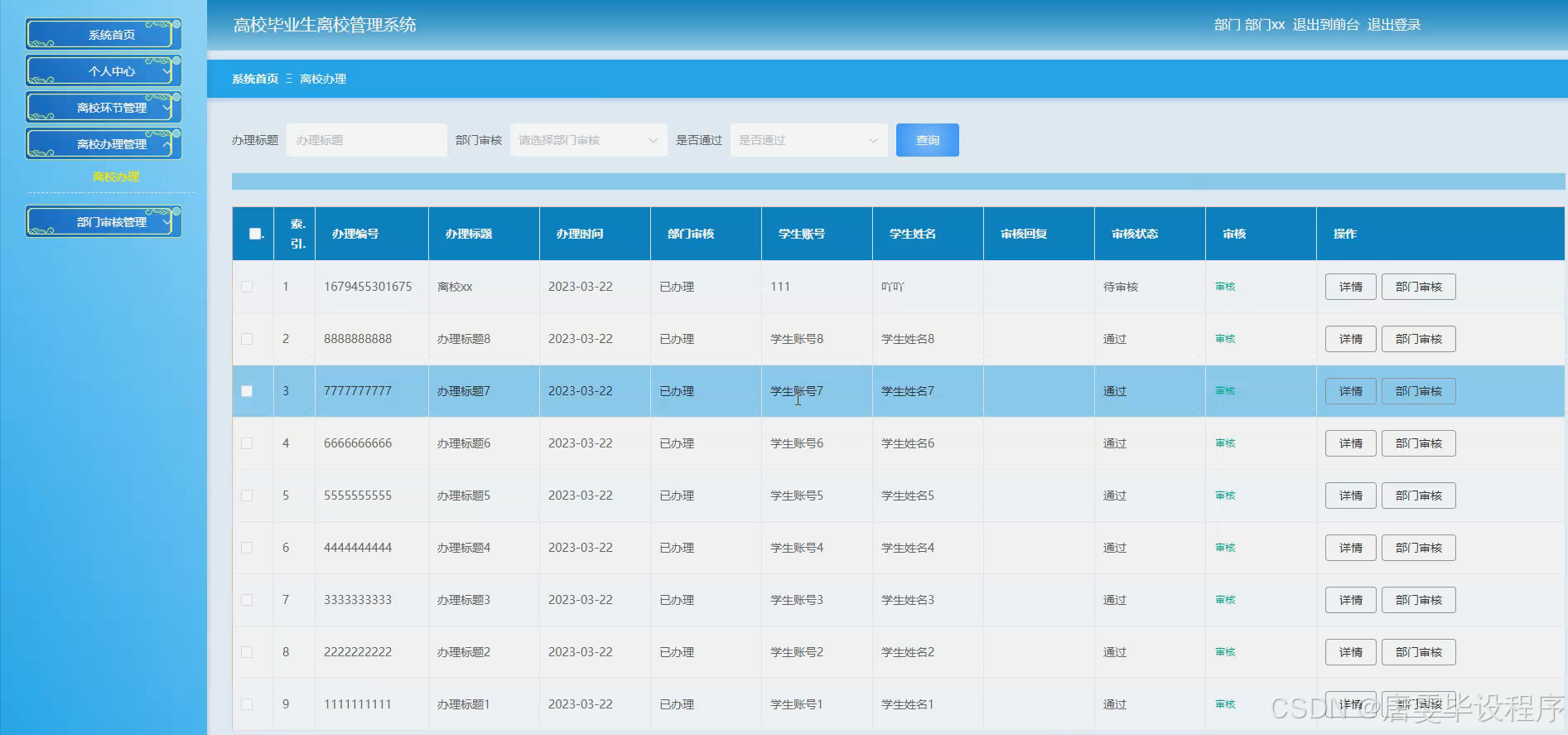Open 详情 for row 办理标题7

(x=1351, y=391)
